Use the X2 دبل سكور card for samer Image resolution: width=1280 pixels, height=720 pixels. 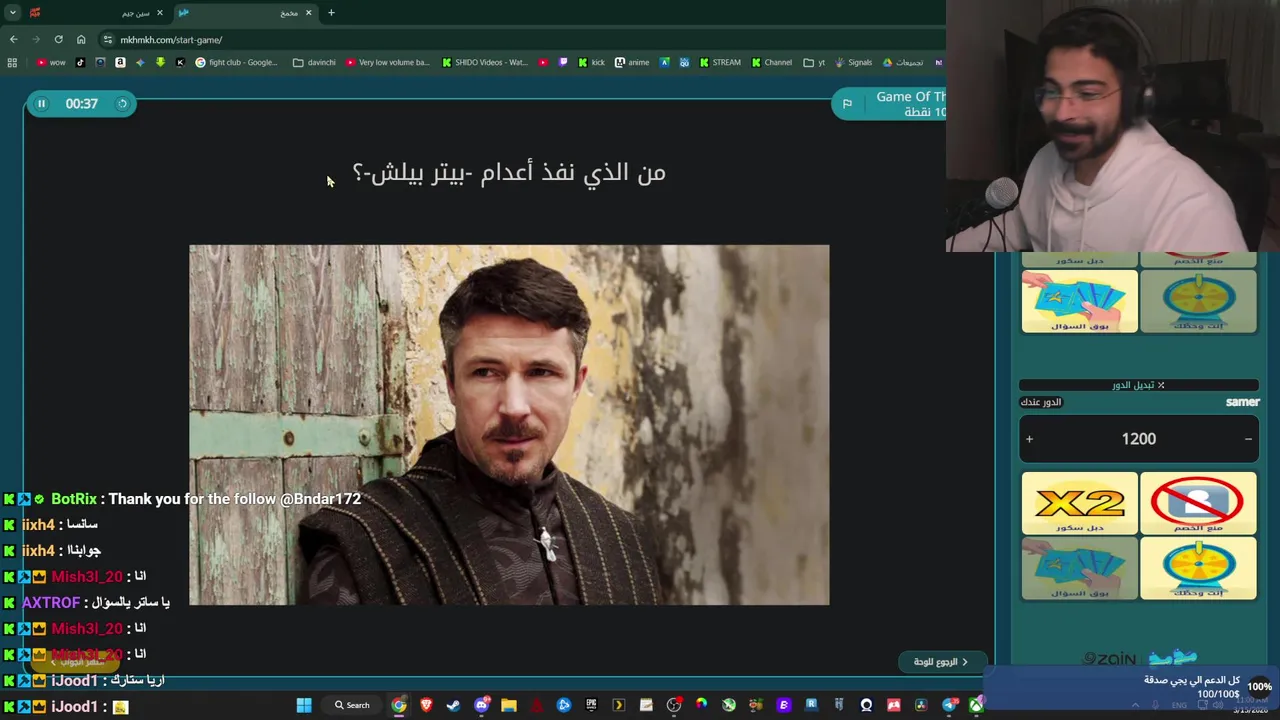pyautogui.click(x=1080, y=503)
